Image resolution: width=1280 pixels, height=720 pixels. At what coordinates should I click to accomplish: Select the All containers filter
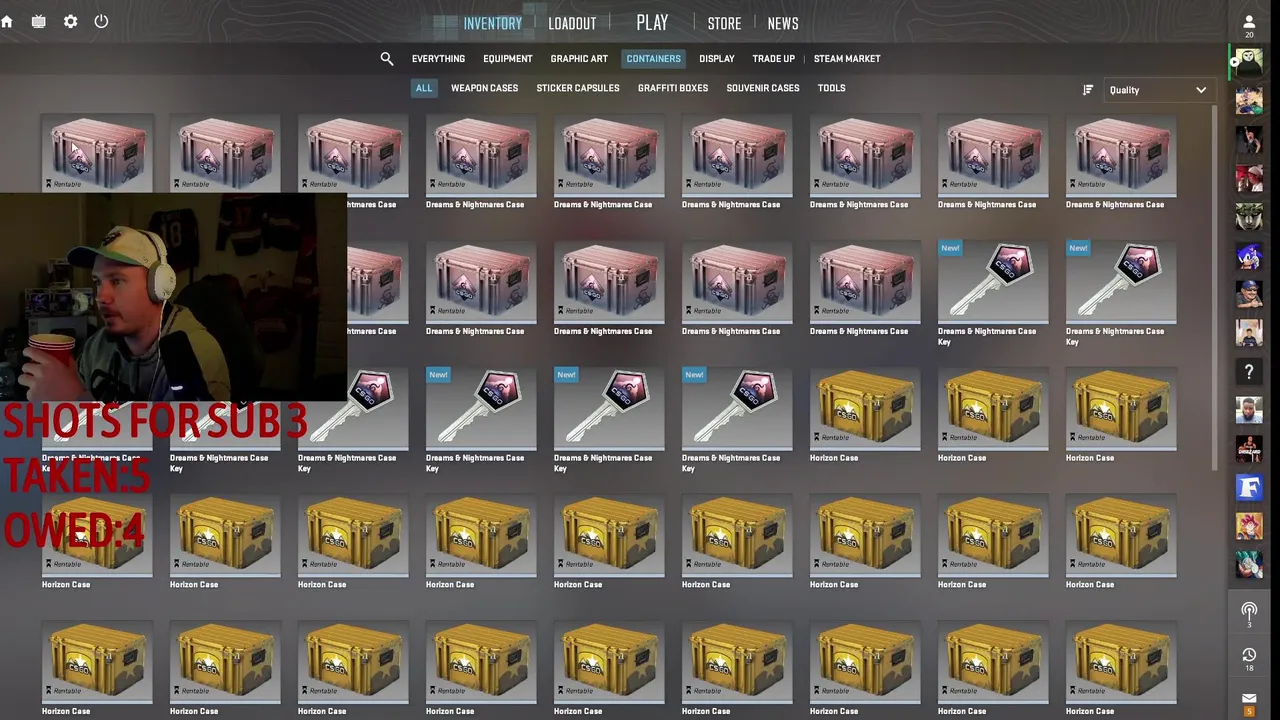(424, 88)
